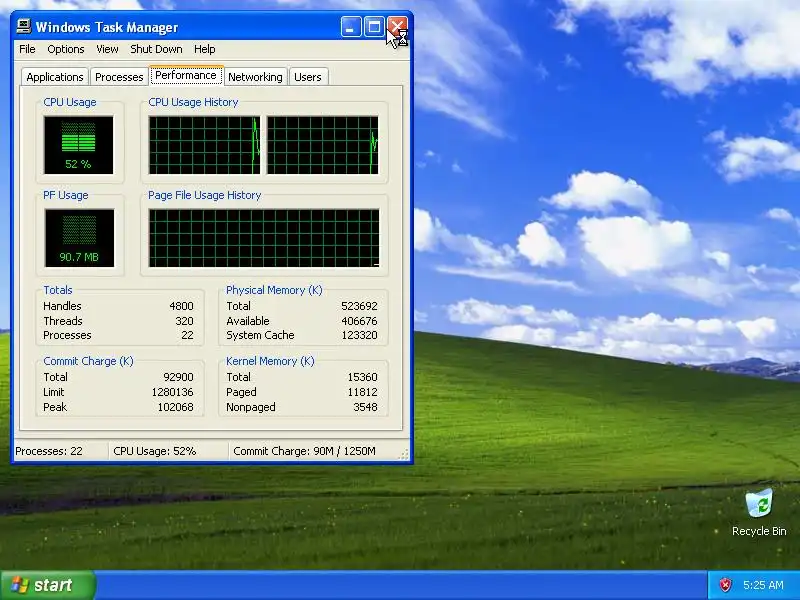Screen dimensions: 800x600
Task: Switch to the Applications tab
Action: (55, 77)
